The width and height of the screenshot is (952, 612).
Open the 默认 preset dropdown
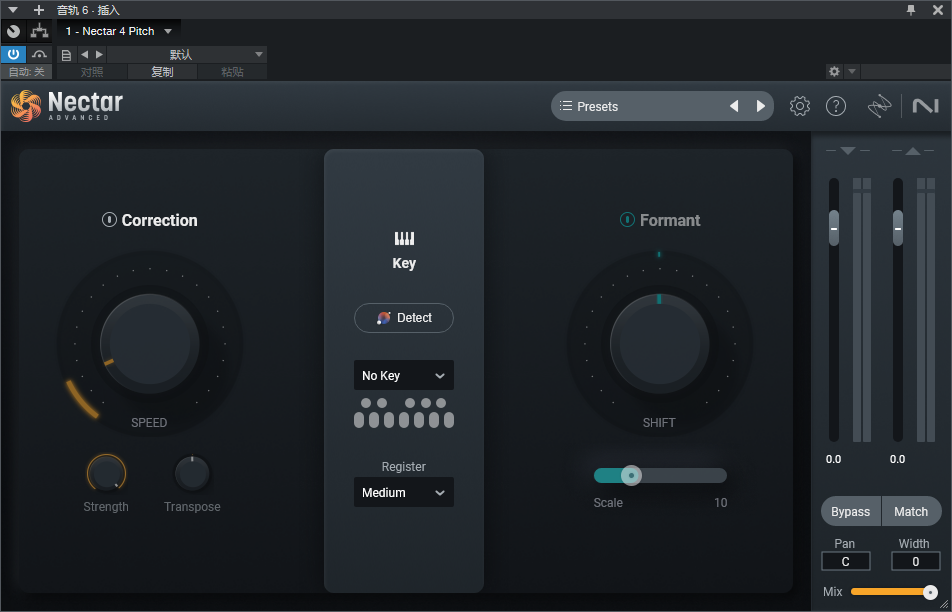click(x=187, y=55)
